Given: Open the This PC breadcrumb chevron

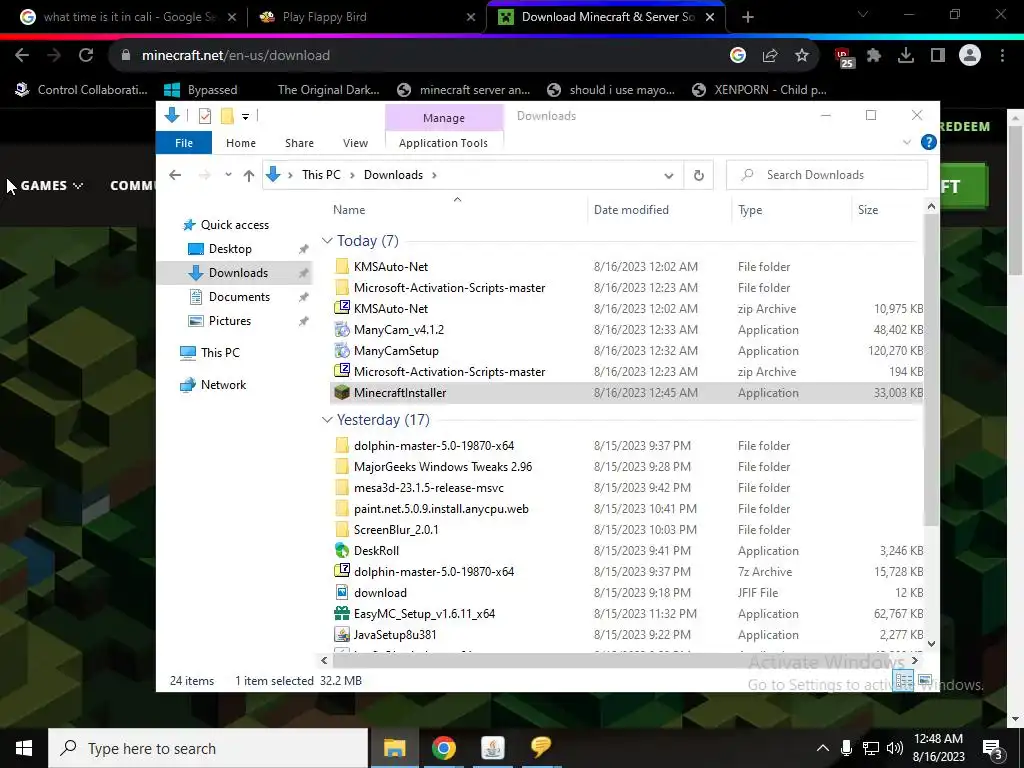Looking at the screenshot, I should (x=353, y=175).
